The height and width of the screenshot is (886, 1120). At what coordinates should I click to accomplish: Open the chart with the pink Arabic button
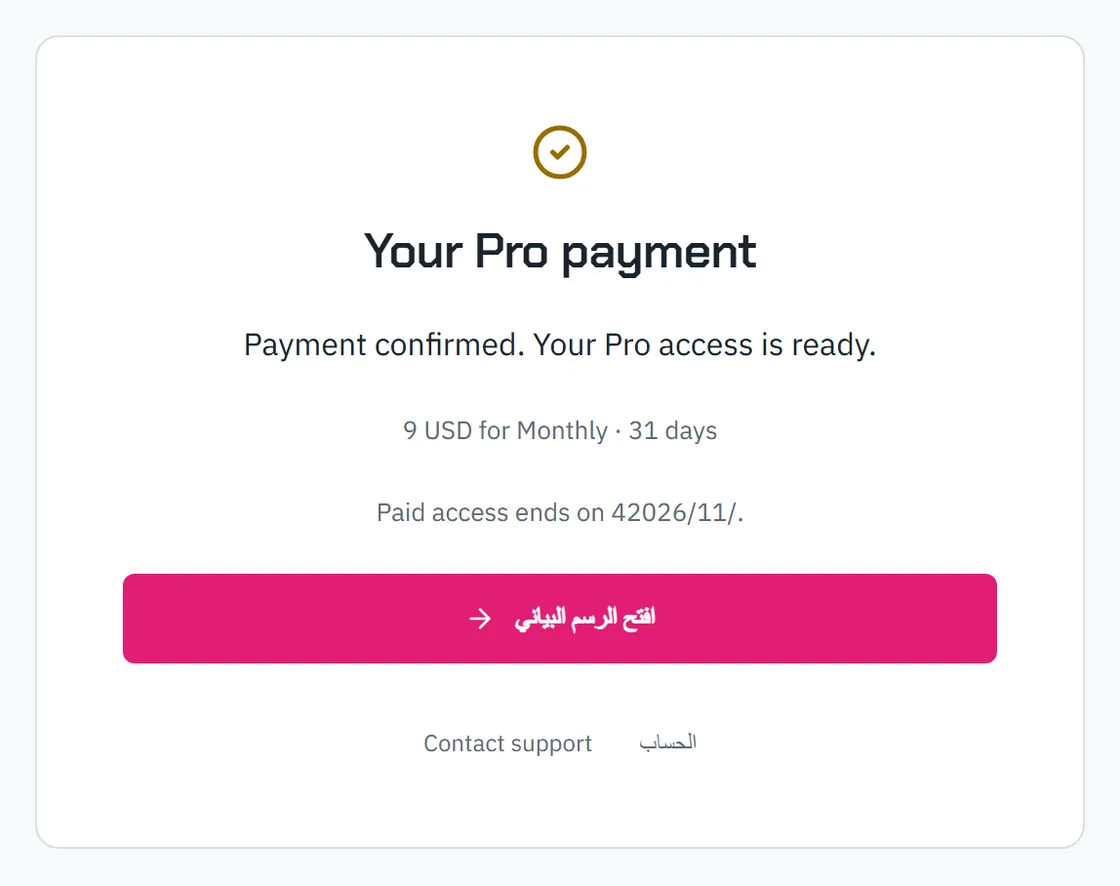pos(559,619)
